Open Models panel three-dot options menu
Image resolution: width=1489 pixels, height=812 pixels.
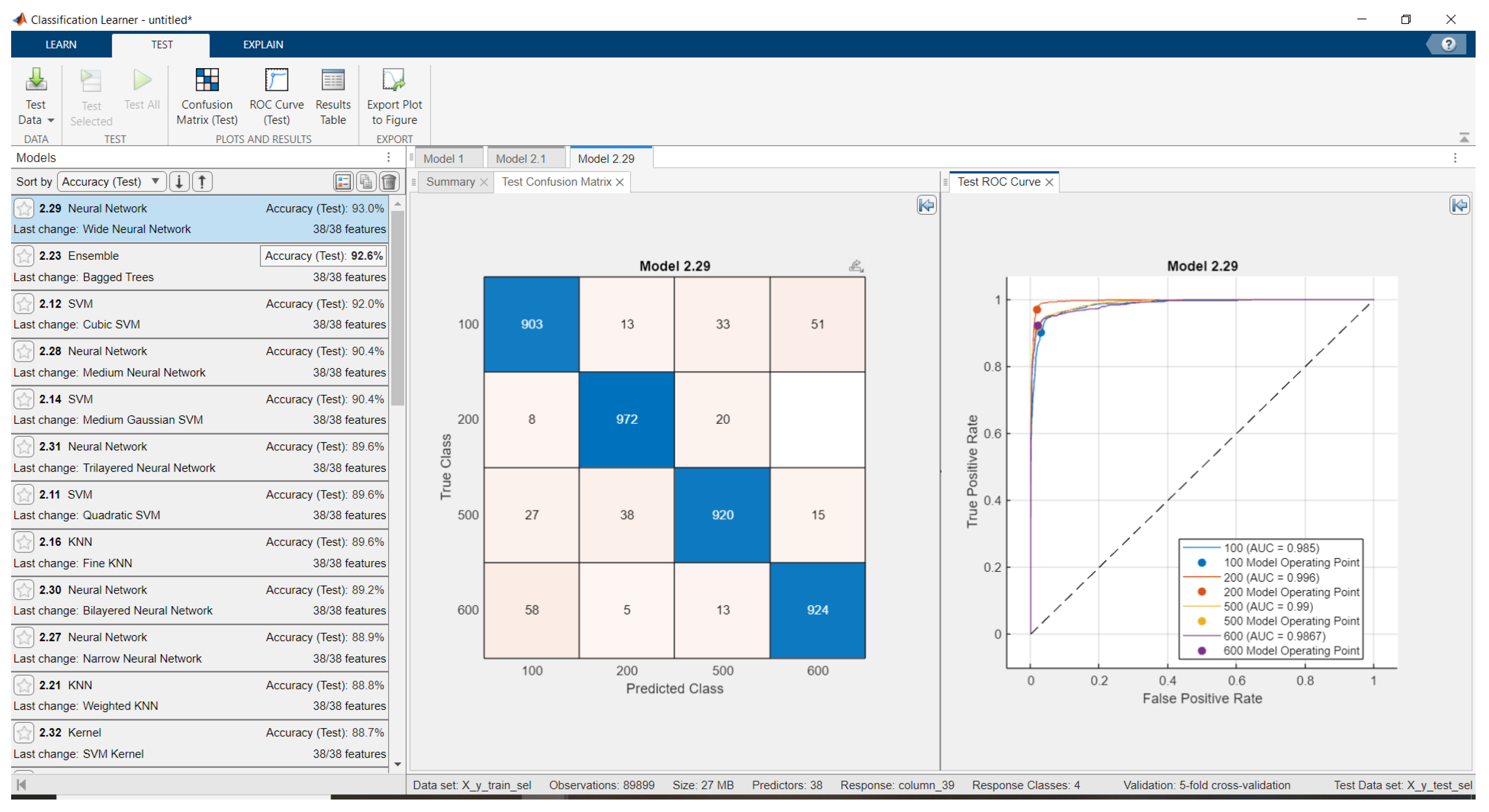click(x=389, y=157)
